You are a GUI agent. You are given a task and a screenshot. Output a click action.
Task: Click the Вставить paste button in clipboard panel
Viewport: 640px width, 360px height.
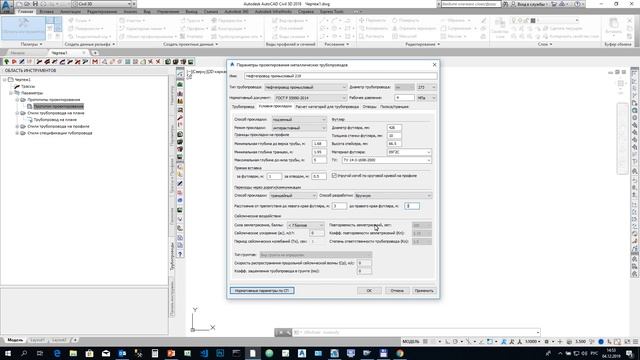point(613,27)
